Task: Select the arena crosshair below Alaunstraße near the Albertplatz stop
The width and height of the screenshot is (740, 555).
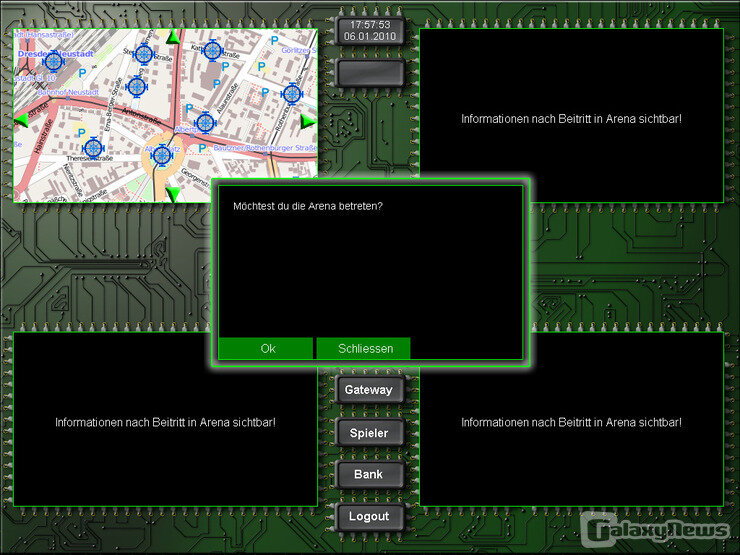Action: tap(205, 123)
